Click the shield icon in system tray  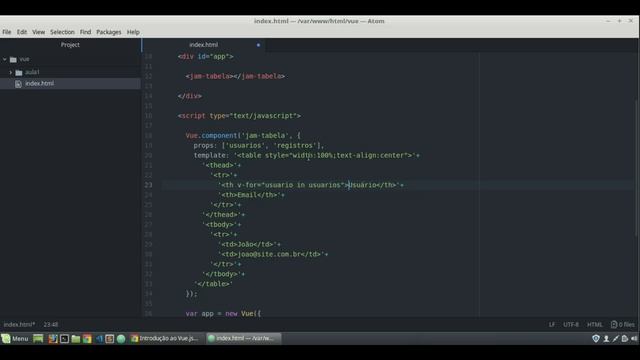(x=596, y=338)
